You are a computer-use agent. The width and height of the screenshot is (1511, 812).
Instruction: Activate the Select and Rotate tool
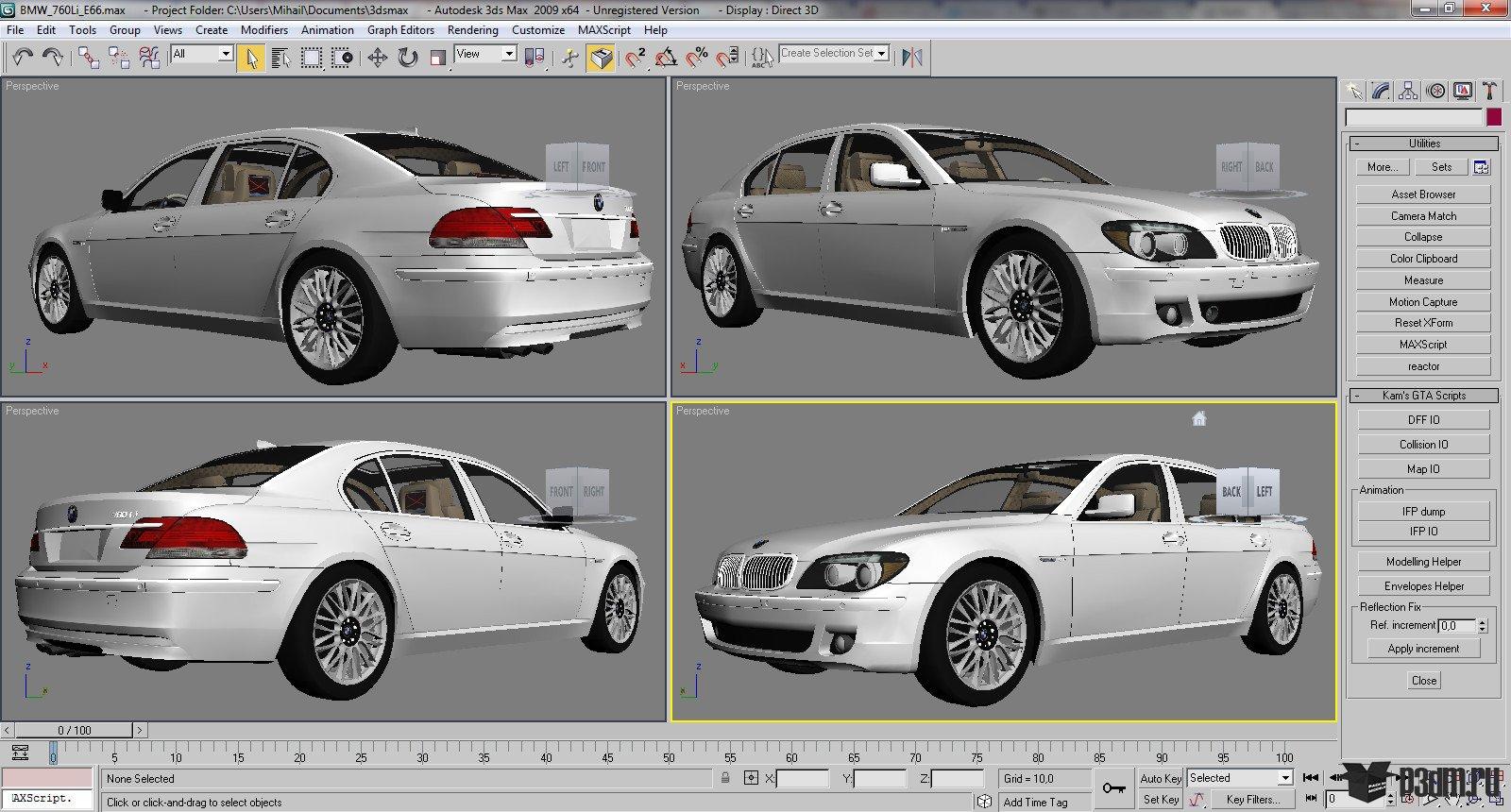[x=407, y=58]
